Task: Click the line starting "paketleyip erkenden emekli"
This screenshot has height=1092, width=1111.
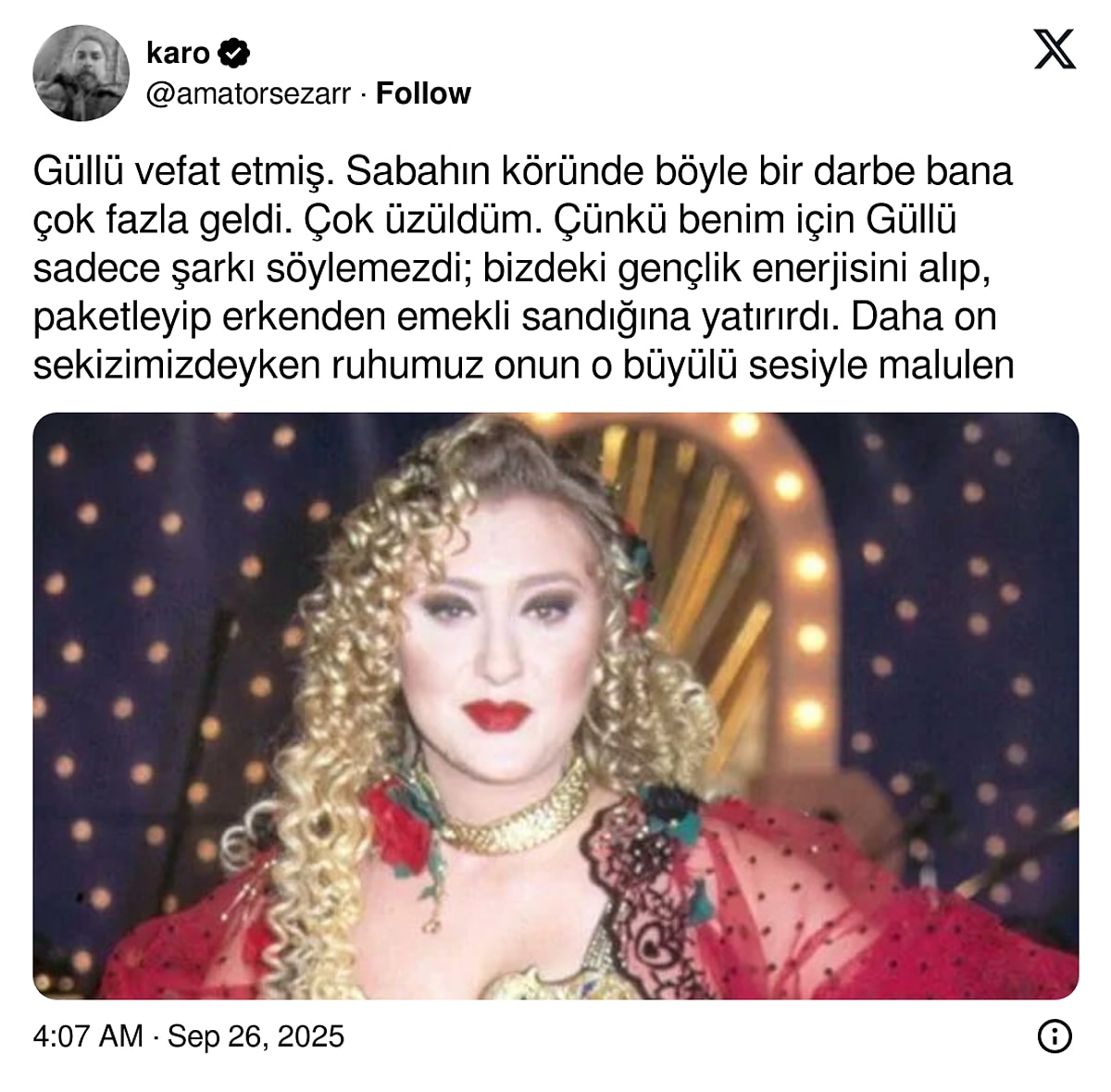Action: (x=515, y=316)
